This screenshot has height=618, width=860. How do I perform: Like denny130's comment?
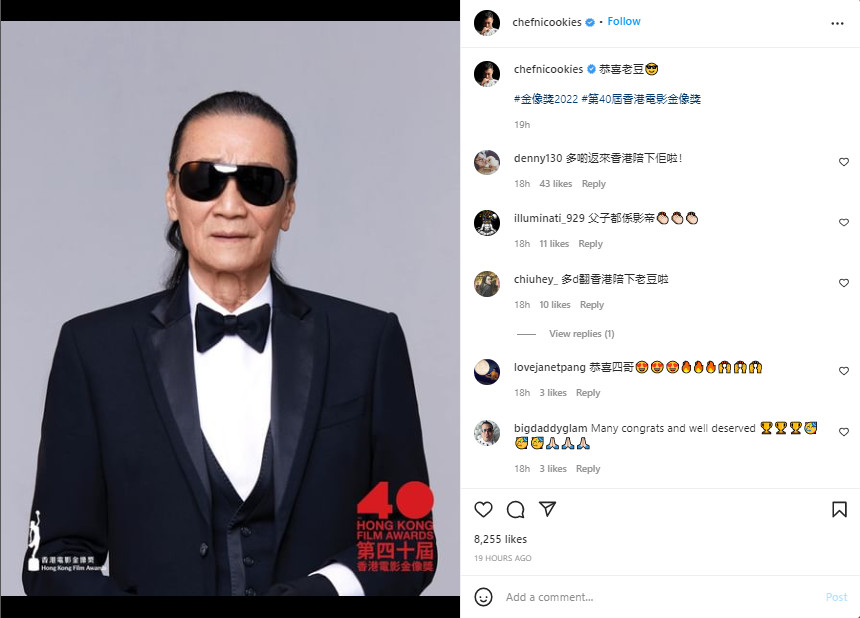(x=844, y=162)
